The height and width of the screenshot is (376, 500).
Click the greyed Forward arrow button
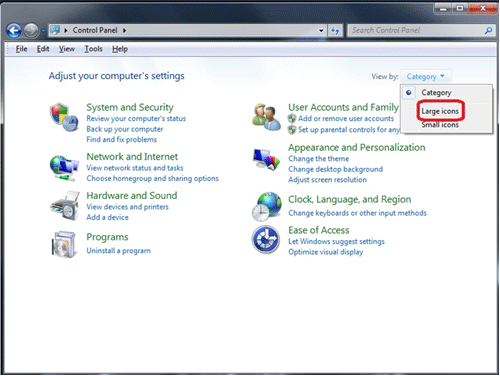tap(31, 31)
